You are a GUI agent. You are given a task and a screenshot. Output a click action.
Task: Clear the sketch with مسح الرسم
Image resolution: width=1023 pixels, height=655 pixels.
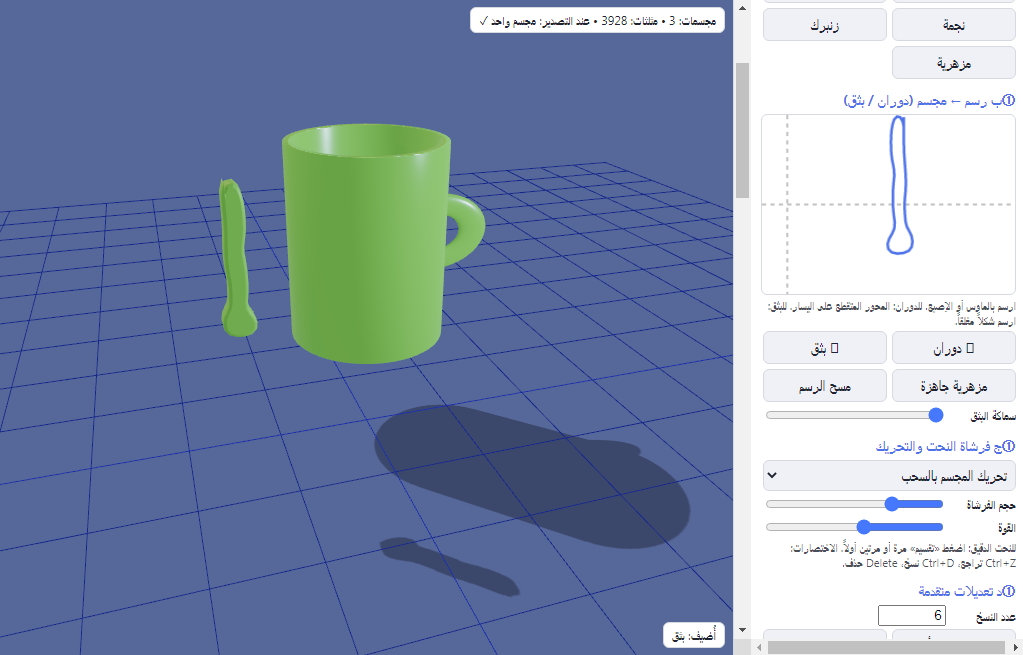(x=825, y=386)
